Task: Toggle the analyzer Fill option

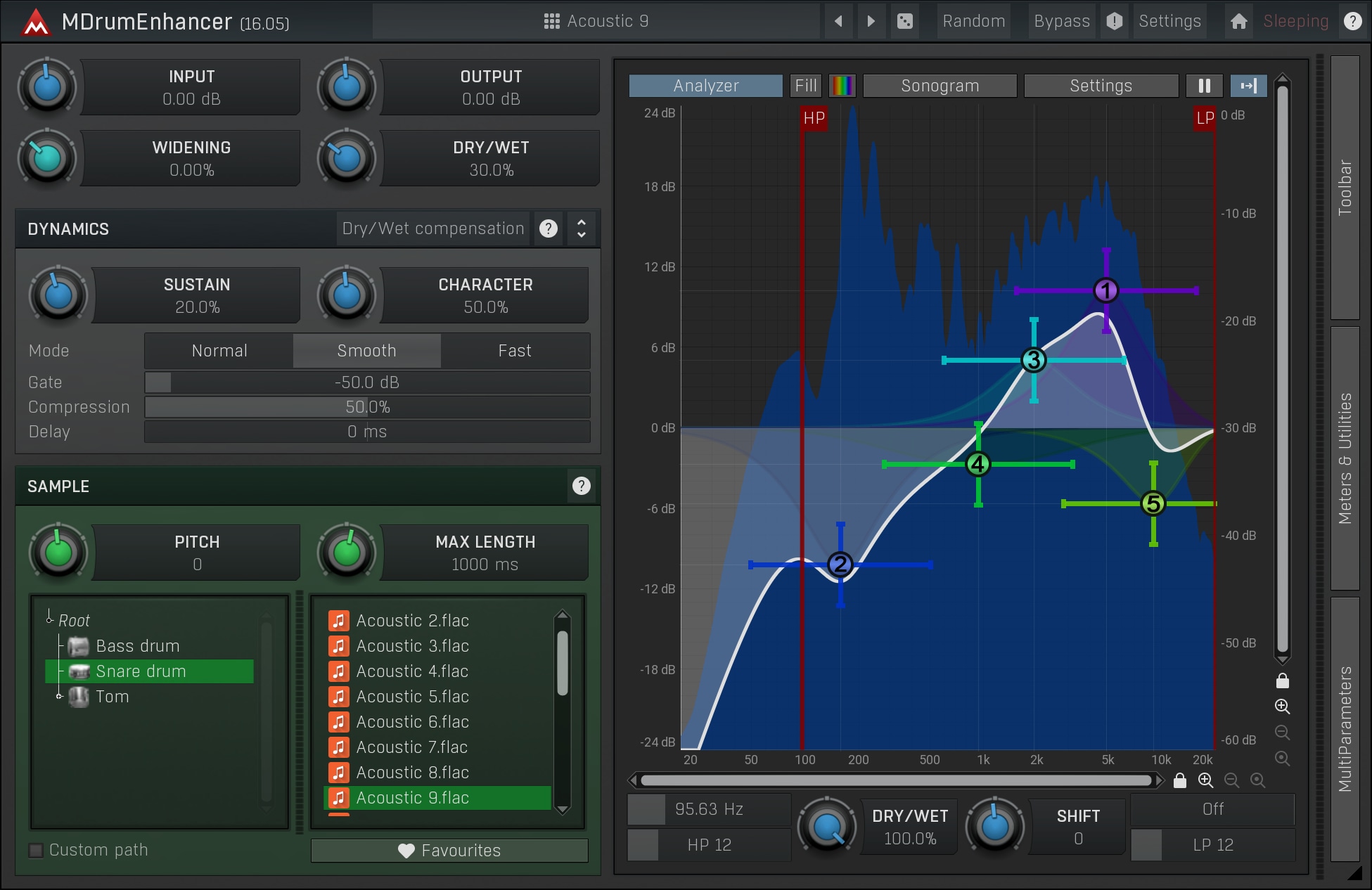Action: click(806, 86)
